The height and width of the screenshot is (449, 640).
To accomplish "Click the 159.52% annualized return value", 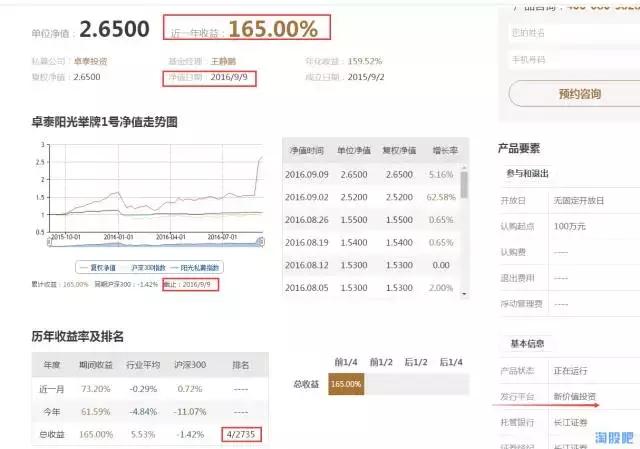I will [x=365, y=61].
